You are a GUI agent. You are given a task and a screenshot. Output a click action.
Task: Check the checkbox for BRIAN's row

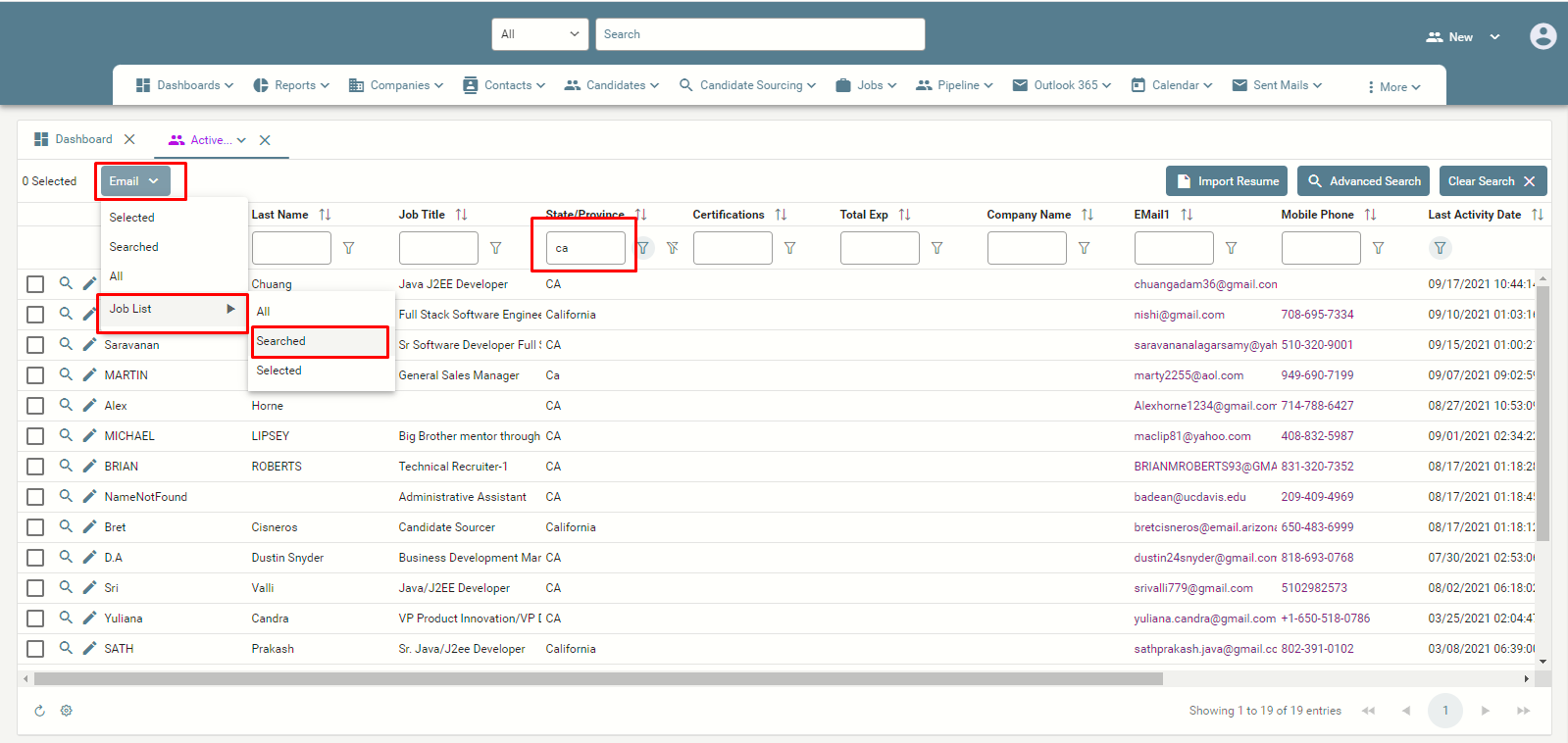pyautogui.click(x=35, y=467)
